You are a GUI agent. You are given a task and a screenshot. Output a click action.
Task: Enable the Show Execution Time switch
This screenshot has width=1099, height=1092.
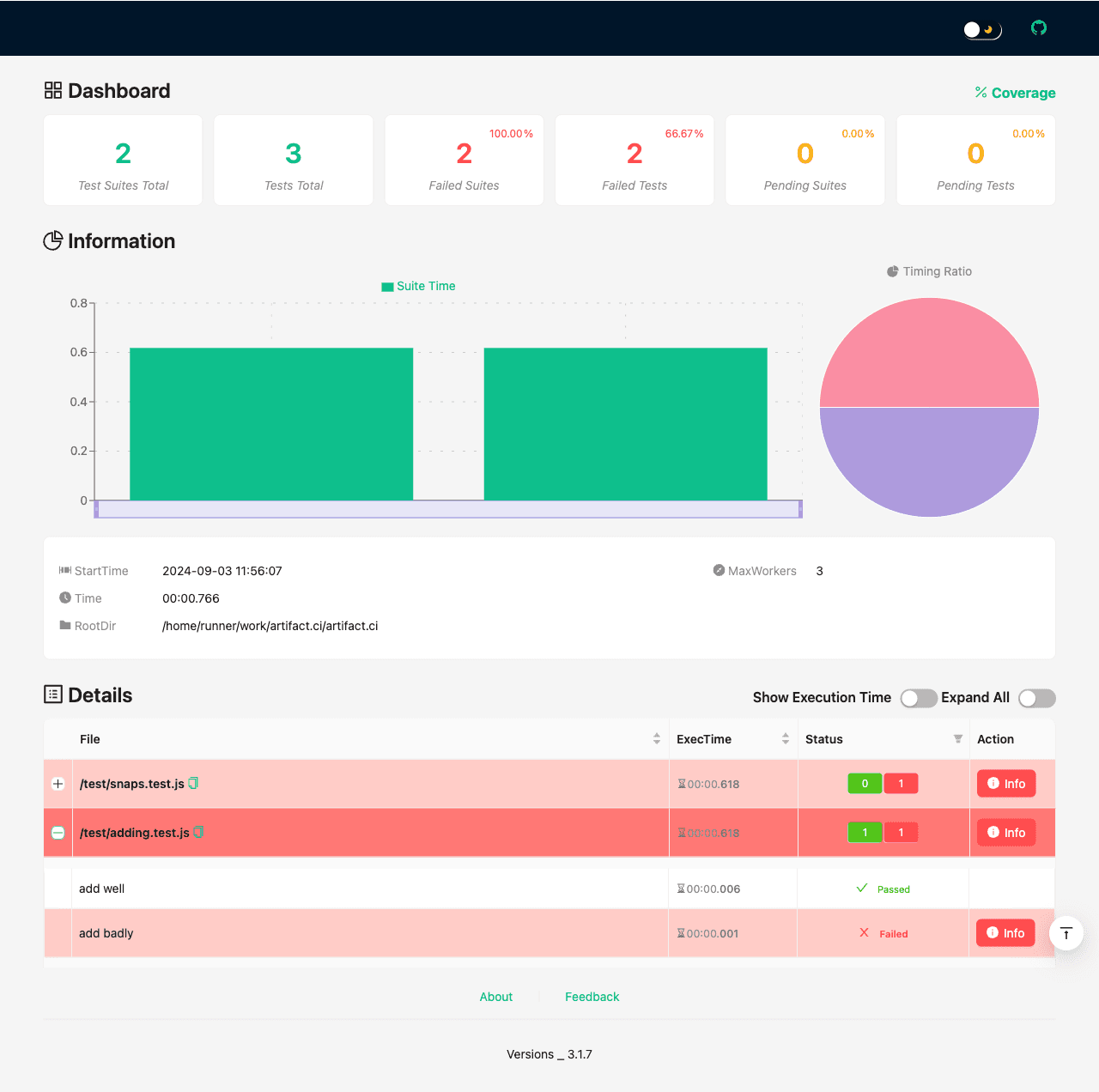[x=918, y=698]
